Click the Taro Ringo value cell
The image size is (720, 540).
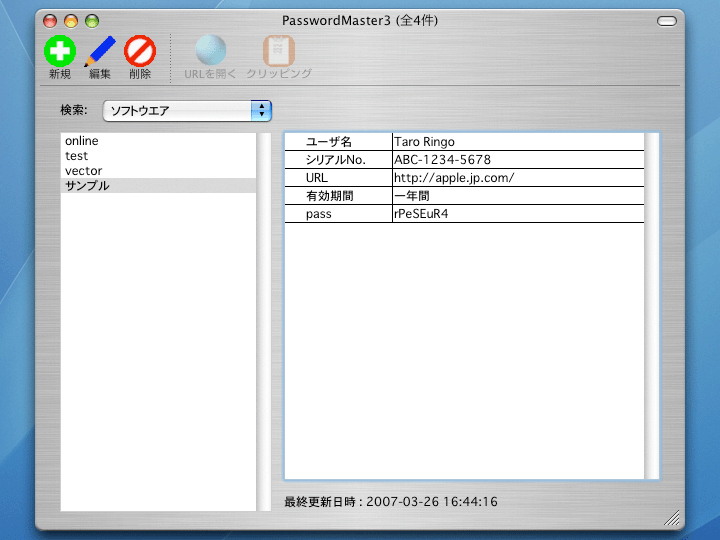pyautogui.click(x=518, y=141)
